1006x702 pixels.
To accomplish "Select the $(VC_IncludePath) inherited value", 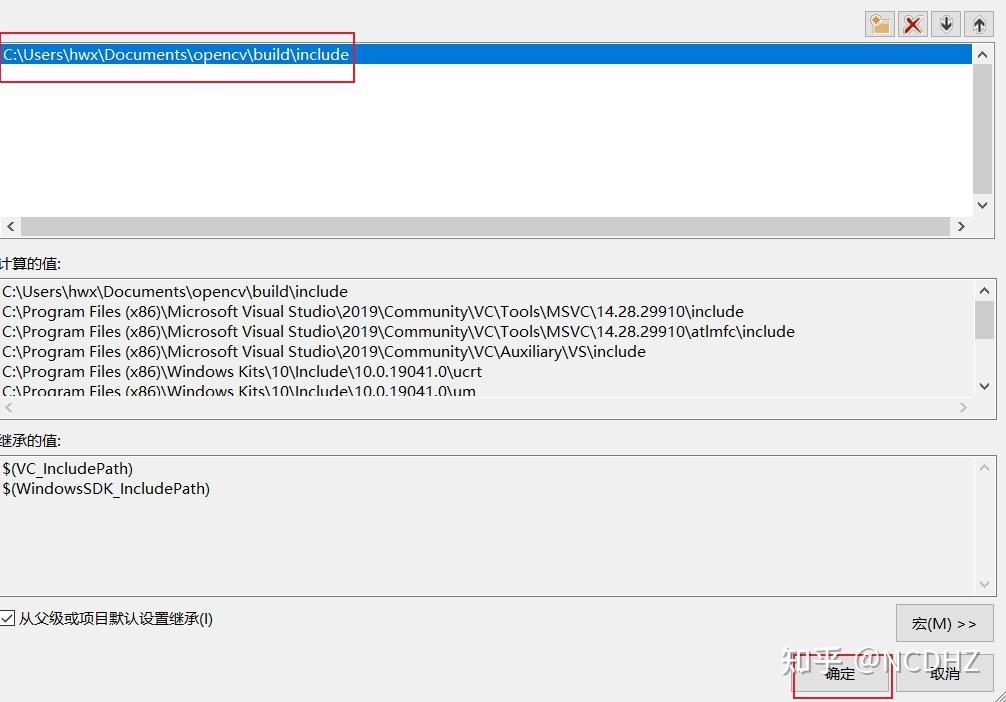I will coord(67,468).
